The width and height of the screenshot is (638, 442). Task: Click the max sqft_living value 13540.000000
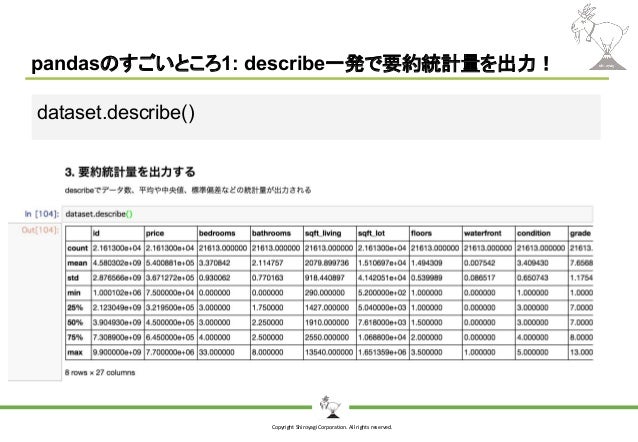[x=329, y=352]
